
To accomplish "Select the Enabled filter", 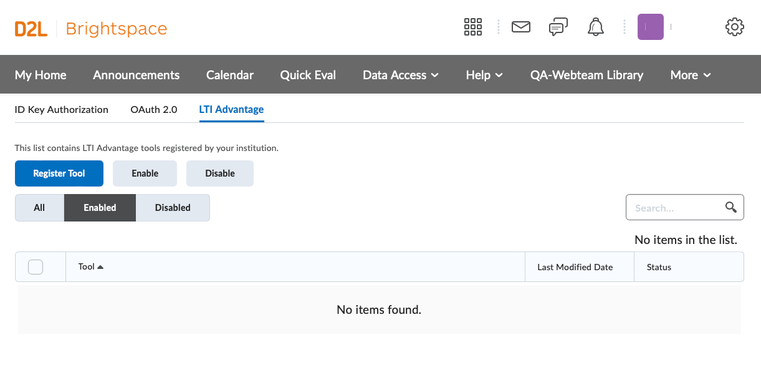I will click(x=100, y=208).
